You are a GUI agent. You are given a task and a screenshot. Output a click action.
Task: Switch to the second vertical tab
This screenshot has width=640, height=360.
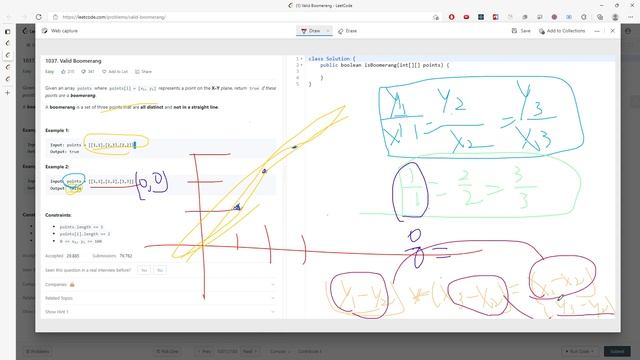tap(7, 55)
